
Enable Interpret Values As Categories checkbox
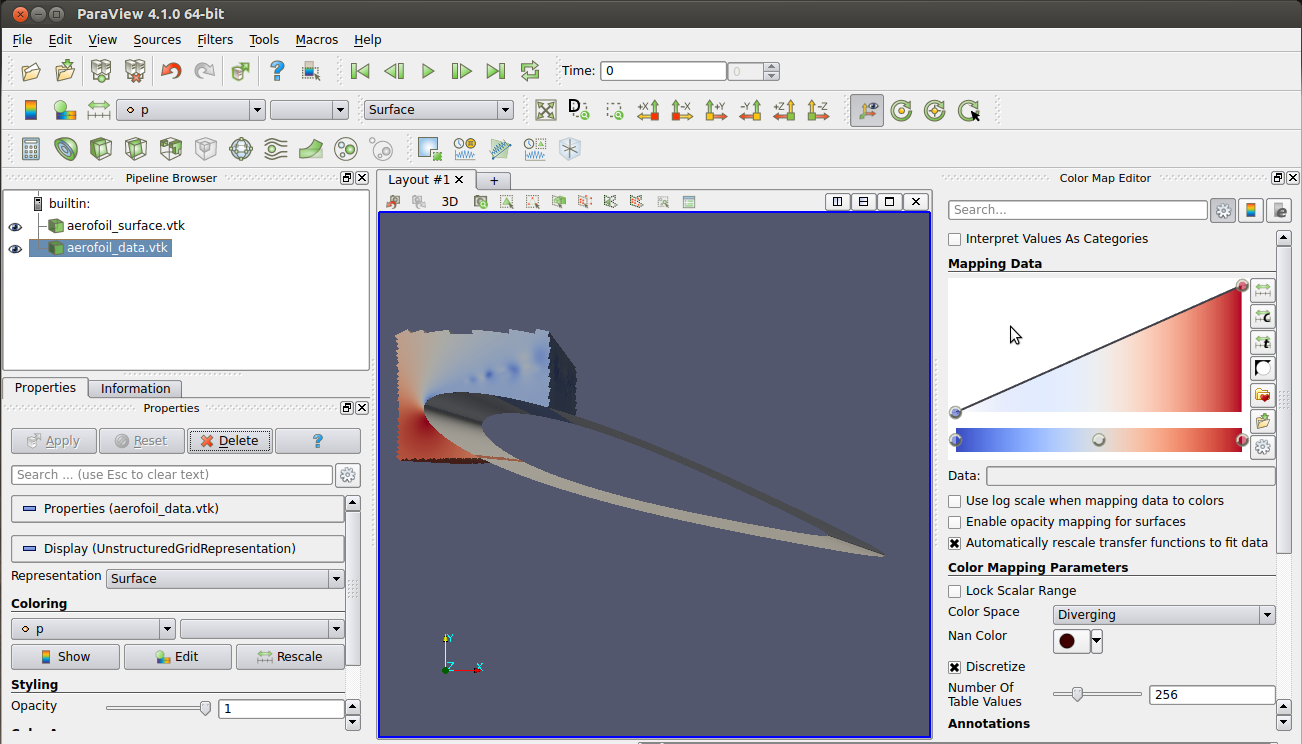pyautogui.click(x=955, y=239)
